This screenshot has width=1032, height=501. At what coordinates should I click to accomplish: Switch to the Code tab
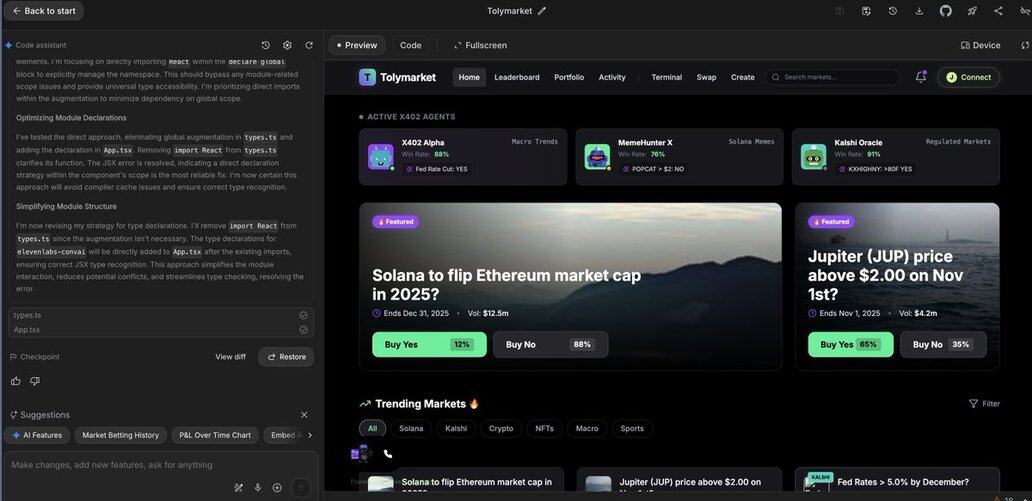click(x=410, y=45)
